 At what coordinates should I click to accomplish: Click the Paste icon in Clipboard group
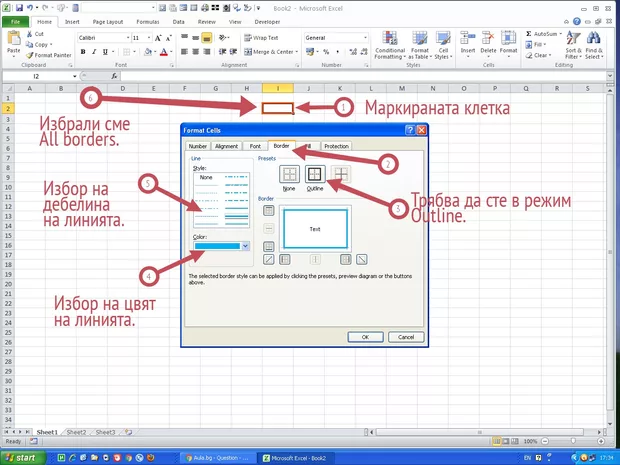click(15, 41)
